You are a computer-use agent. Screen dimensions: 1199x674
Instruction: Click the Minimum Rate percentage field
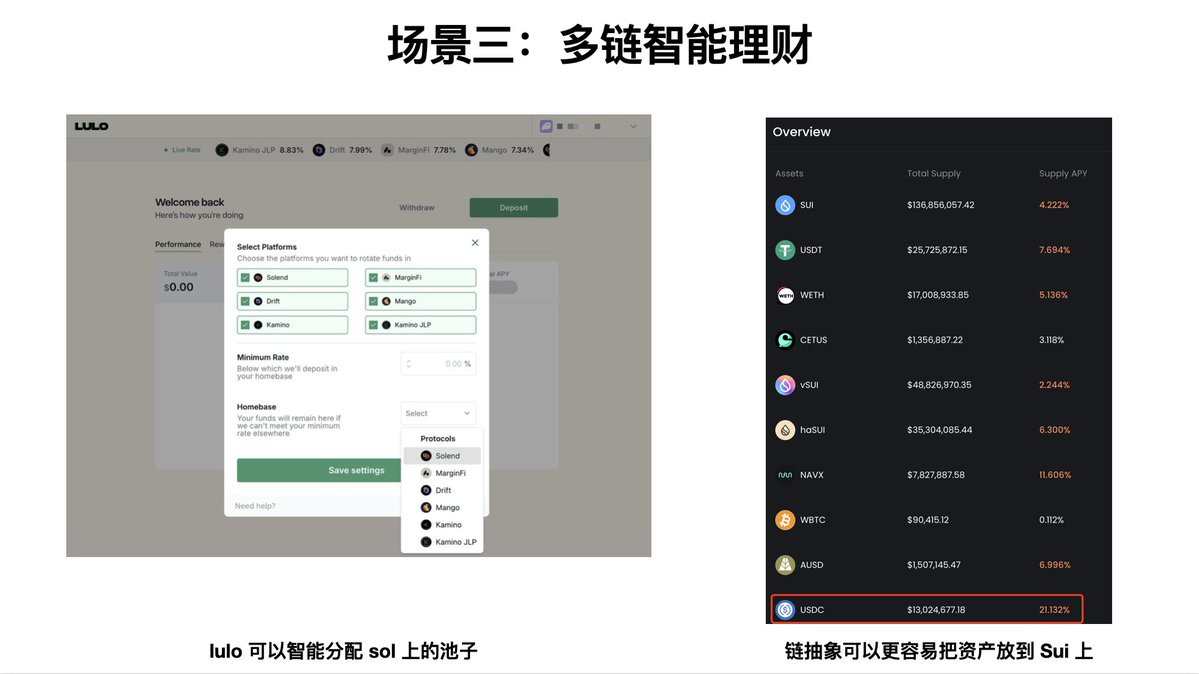click(438, 364)
